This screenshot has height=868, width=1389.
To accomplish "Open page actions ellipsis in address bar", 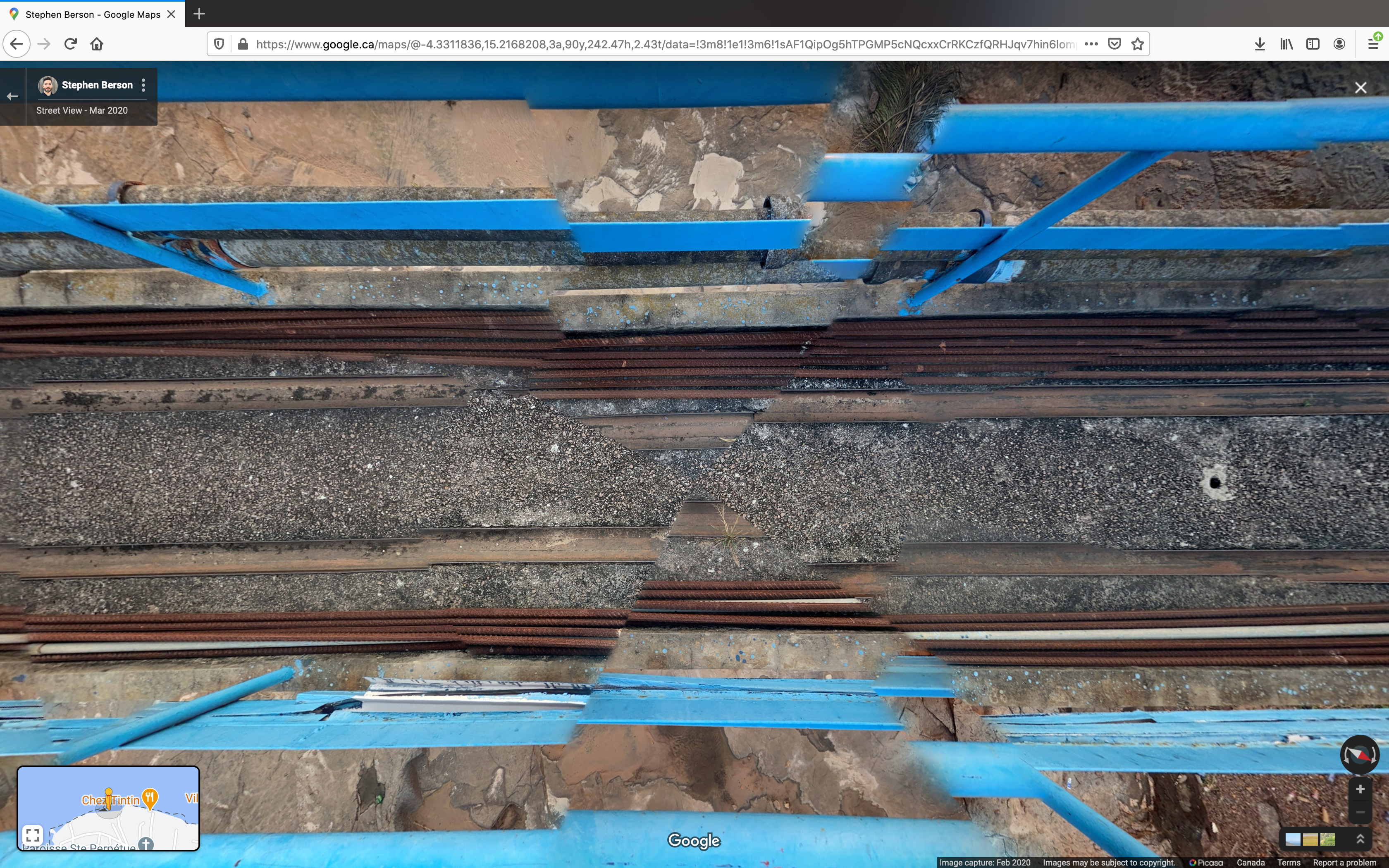I will (x=1091, y=44).
